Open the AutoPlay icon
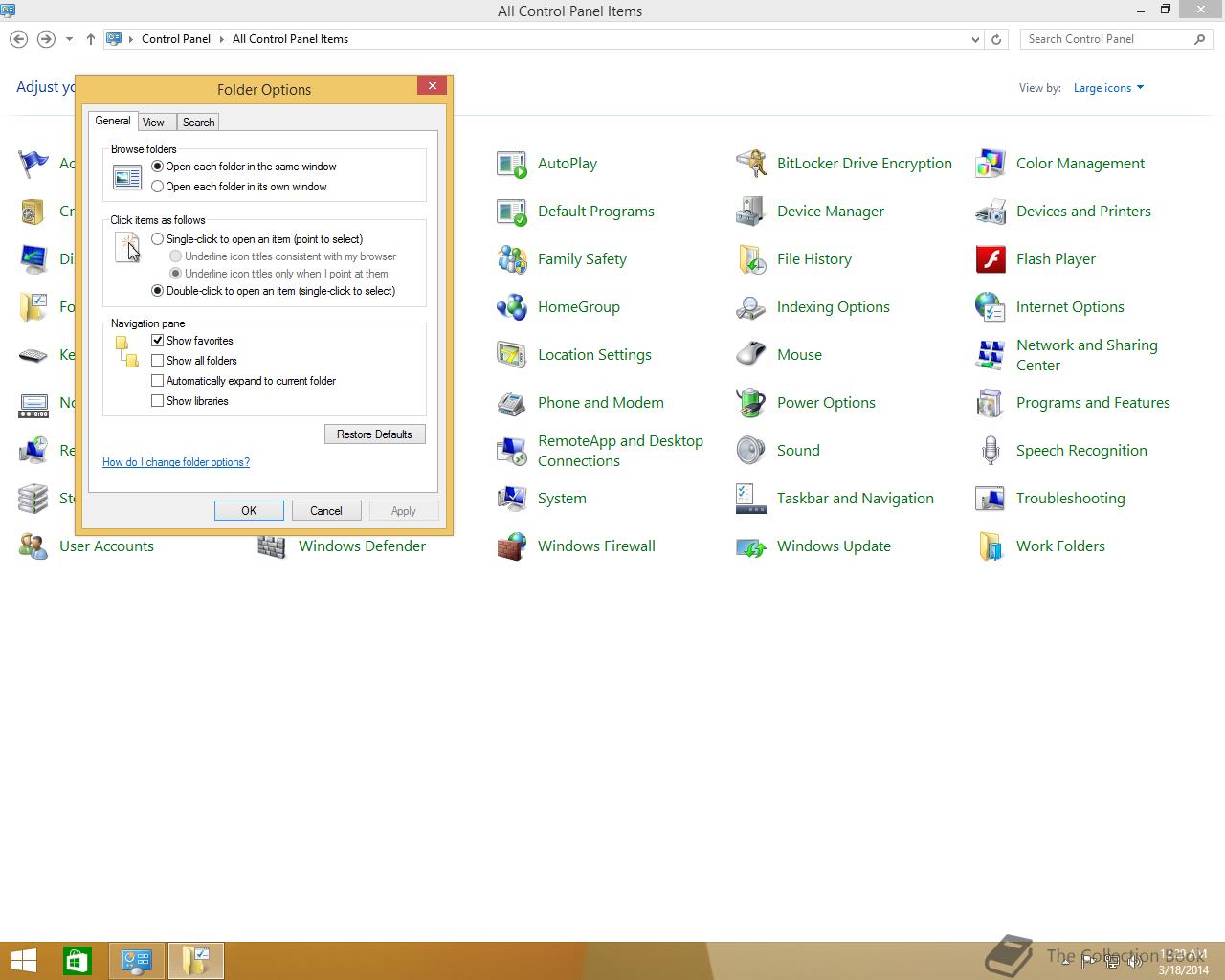 (512, 164)
